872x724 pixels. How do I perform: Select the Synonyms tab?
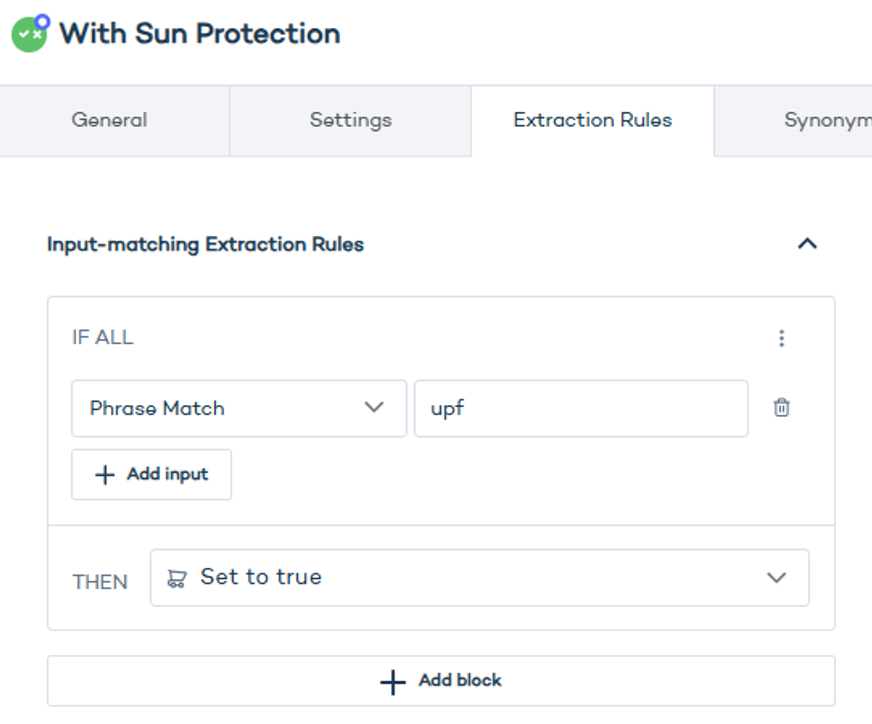point(828,120)
